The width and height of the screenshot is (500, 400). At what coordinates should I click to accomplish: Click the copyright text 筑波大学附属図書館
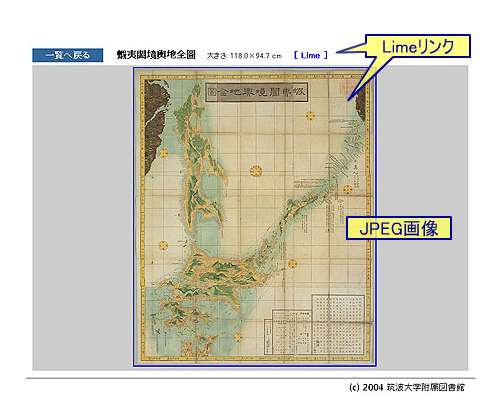[x=426, y=387]
